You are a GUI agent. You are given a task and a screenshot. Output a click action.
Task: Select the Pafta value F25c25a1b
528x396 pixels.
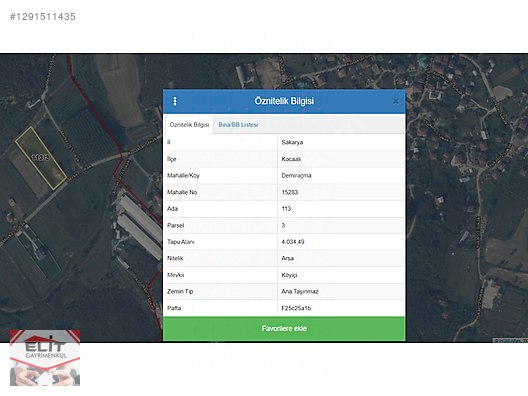click(x=296, y=308)
